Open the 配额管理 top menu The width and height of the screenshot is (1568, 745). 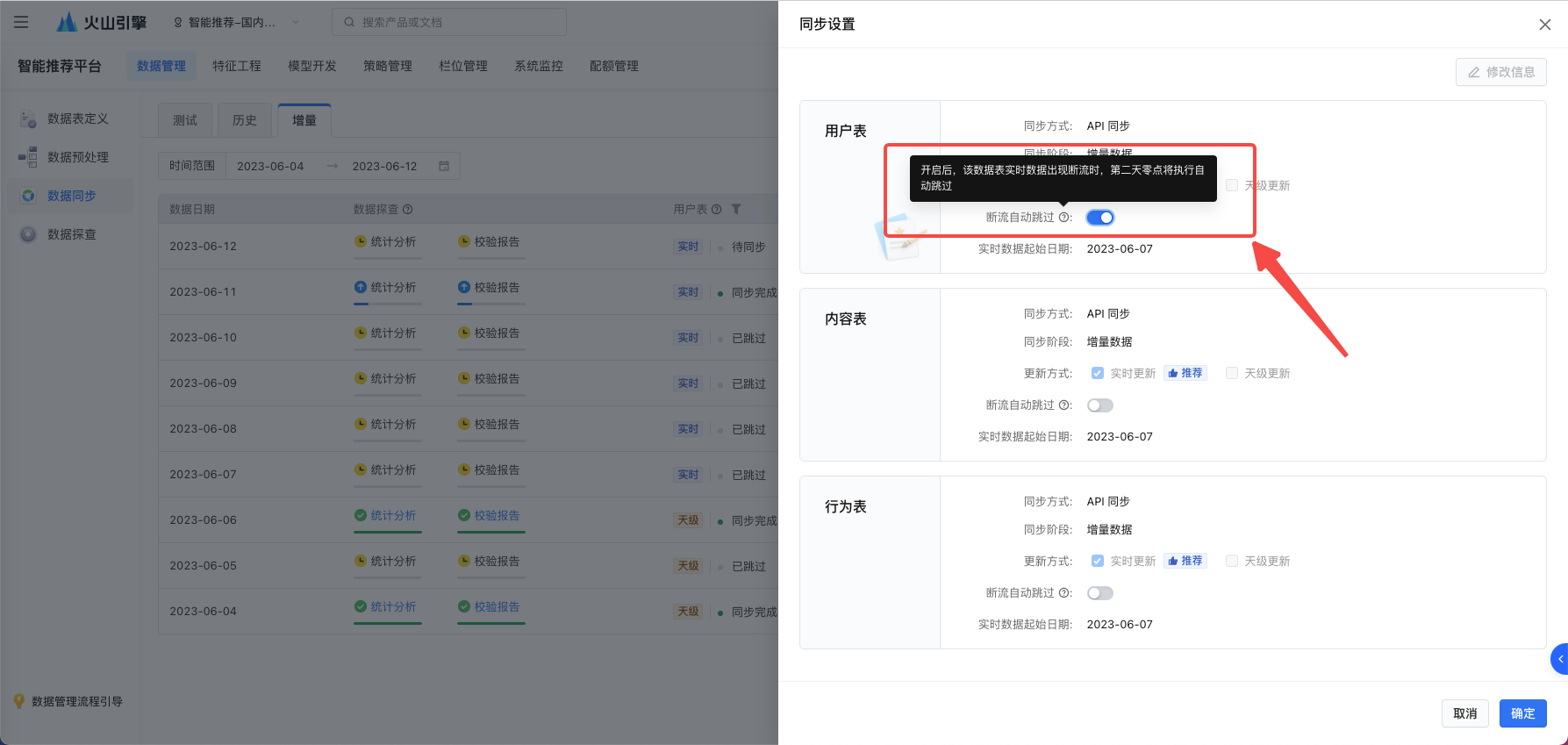[x=614, y=66]
